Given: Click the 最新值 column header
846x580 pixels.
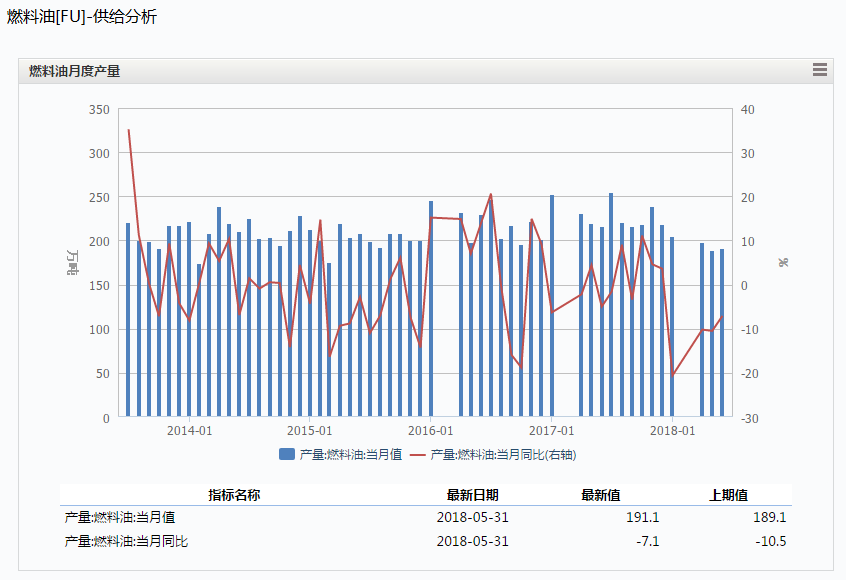Looking at the screenshot, I should pyautogui.click(x=600, y=495).
